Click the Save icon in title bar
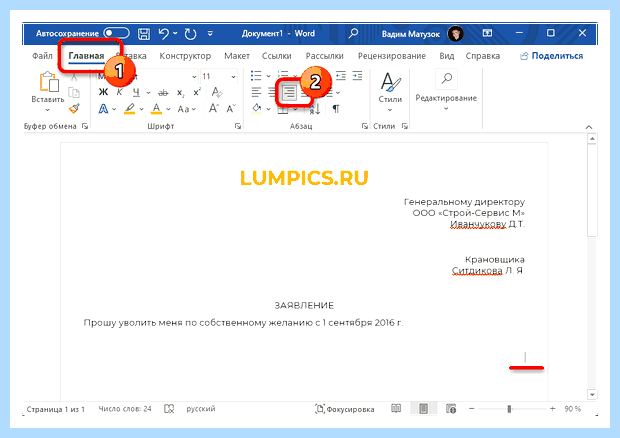 point(144,34)
